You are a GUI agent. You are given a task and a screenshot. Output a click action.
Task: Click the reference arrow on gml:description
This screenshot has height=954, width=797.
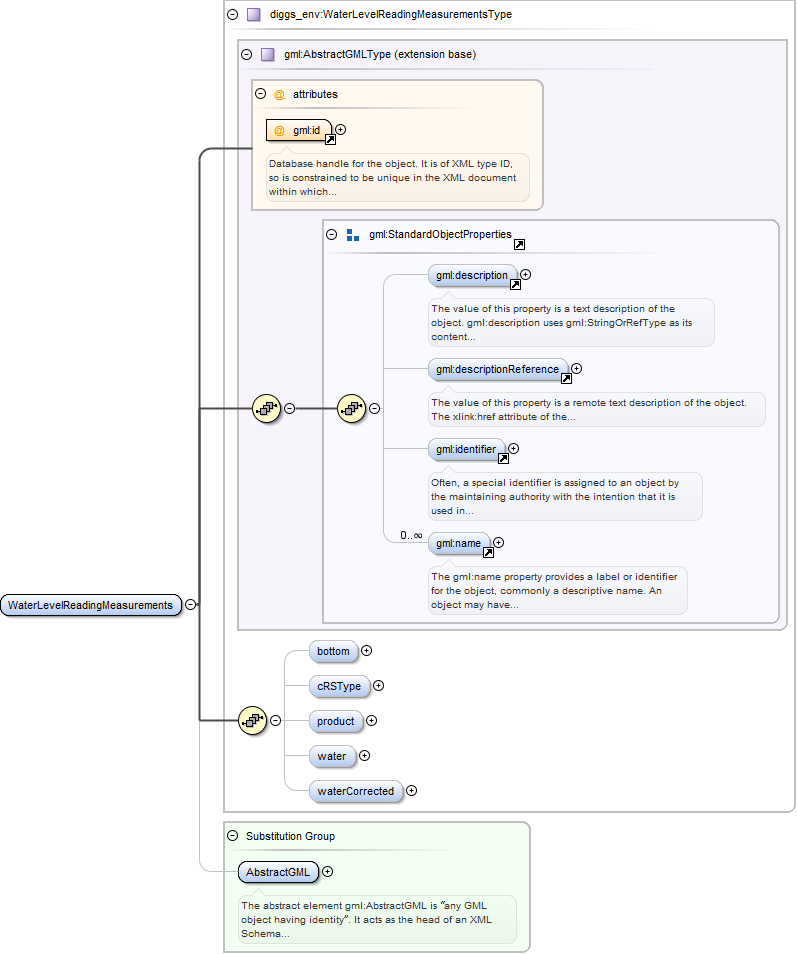[515, 285]
